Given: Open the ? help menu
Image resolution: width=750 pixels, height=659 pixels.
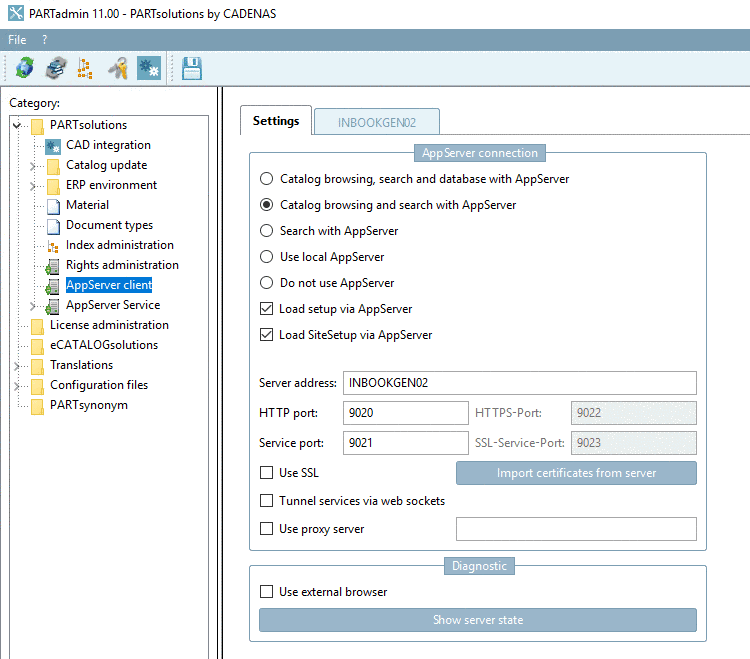Looking at the screenshot, I should coord(44,40).
